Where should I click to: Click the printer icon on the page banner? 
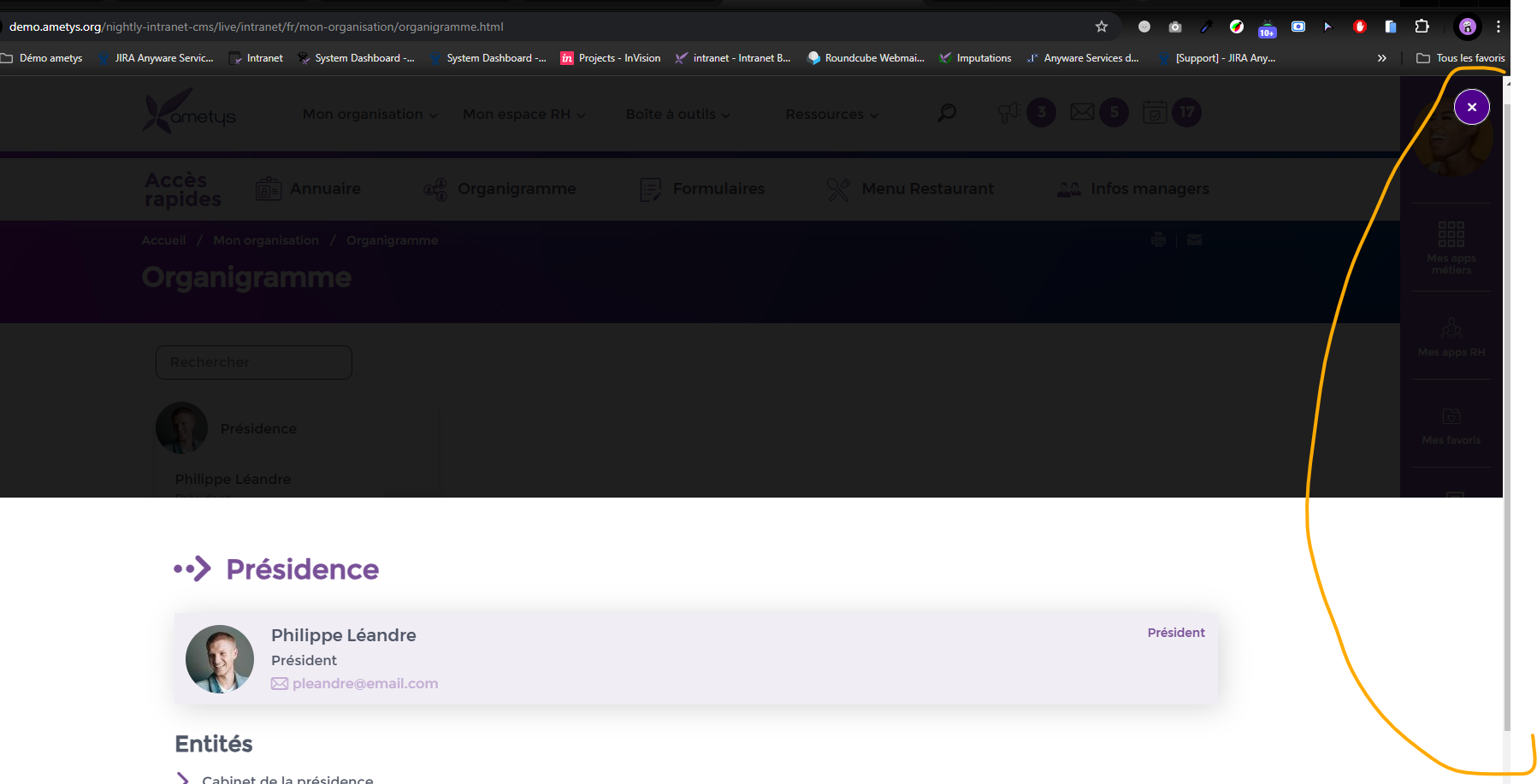coord(1158,240)
